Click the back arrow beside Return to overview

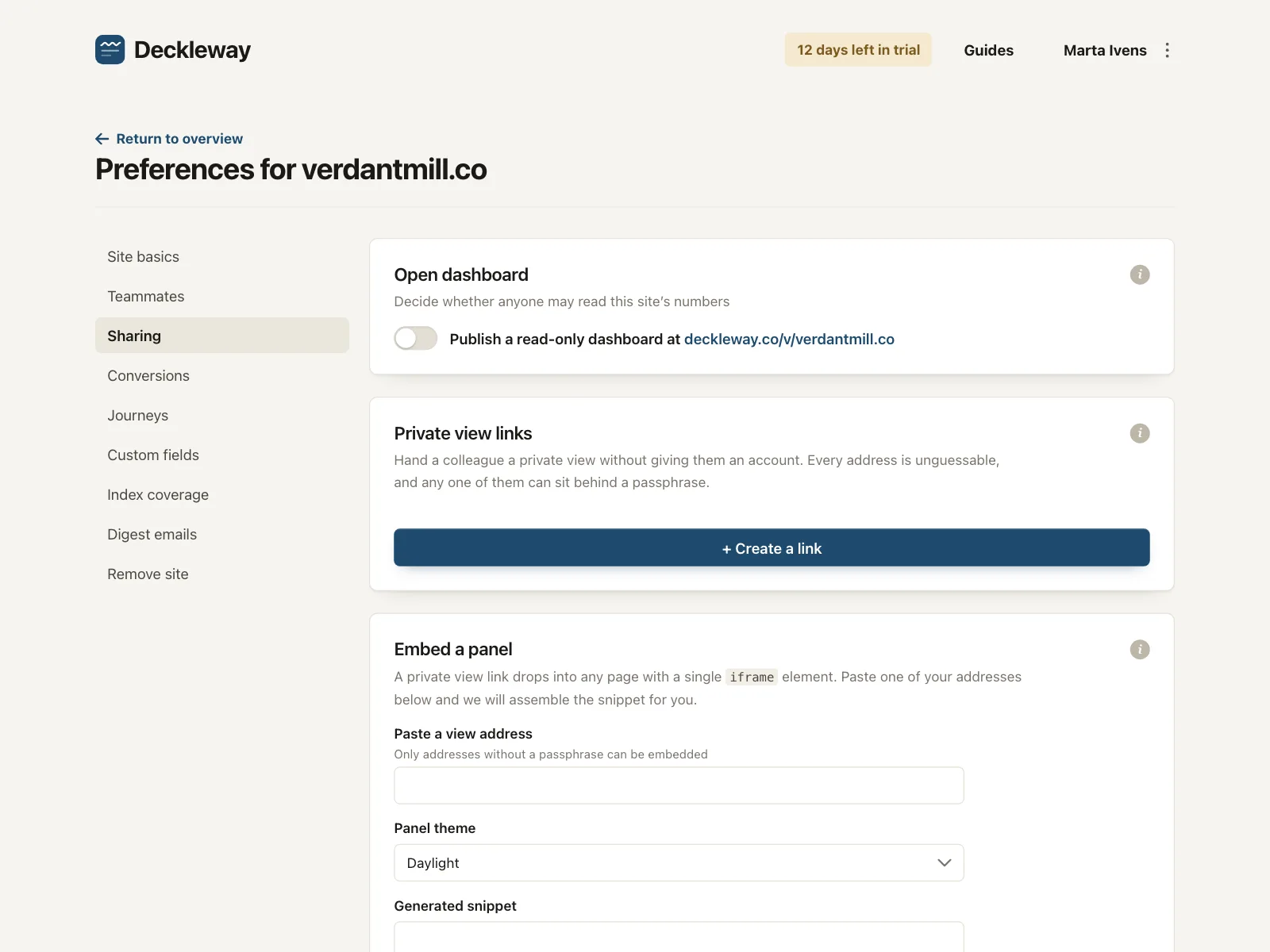102,139
